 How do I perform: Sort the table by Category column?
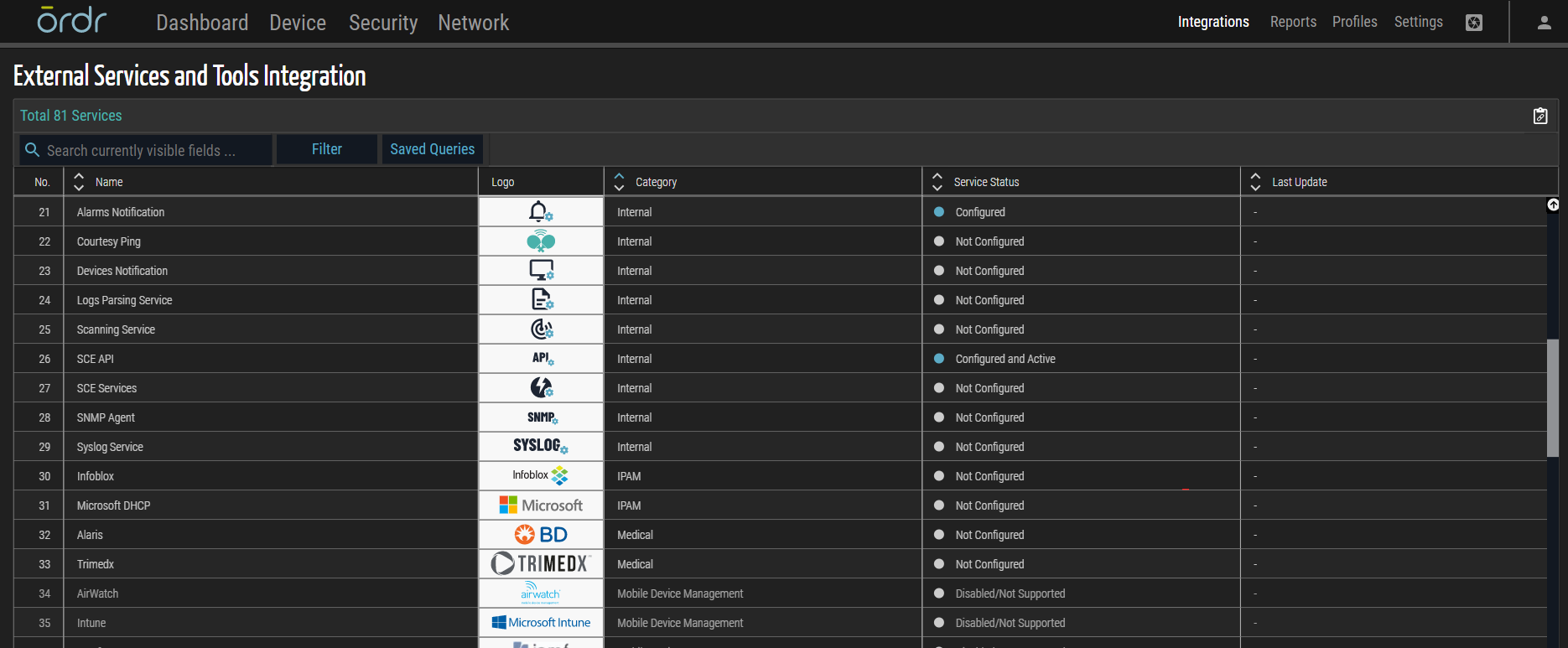(619, 182)
